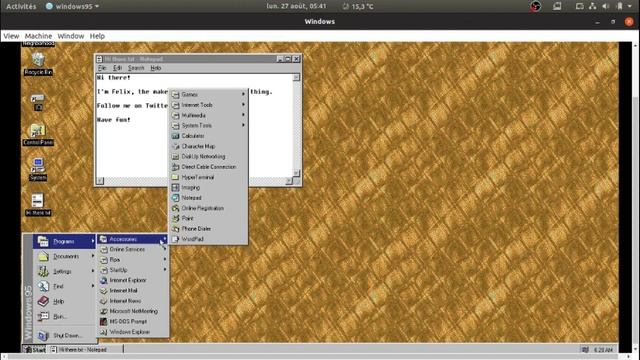The height and width of the screenshot is (360, 640).
Task: Expand the Find submenu in Start menu
Action: (64, 286)
